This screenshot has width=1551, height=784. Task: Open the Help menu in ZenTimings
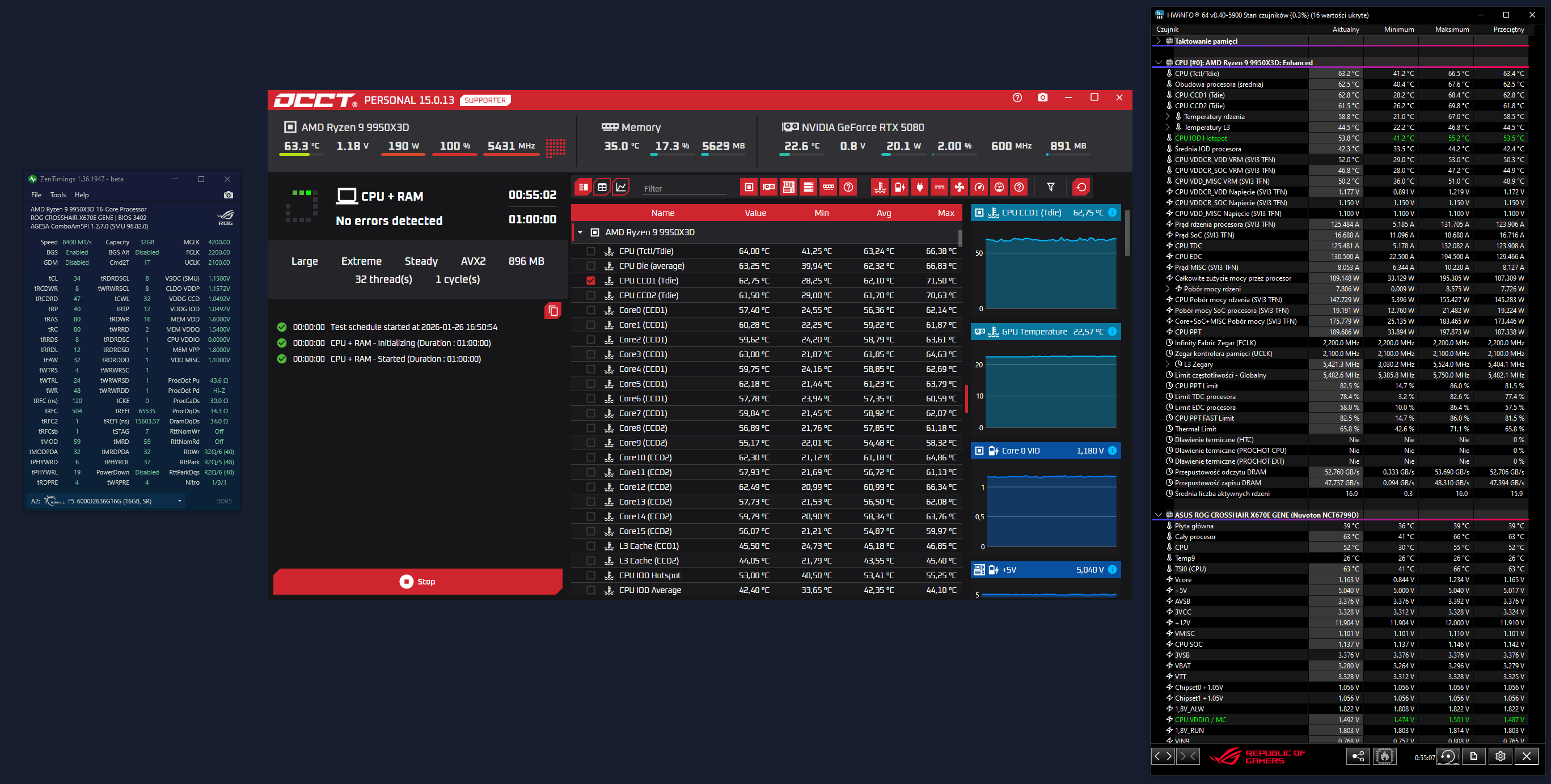point(81,195)
